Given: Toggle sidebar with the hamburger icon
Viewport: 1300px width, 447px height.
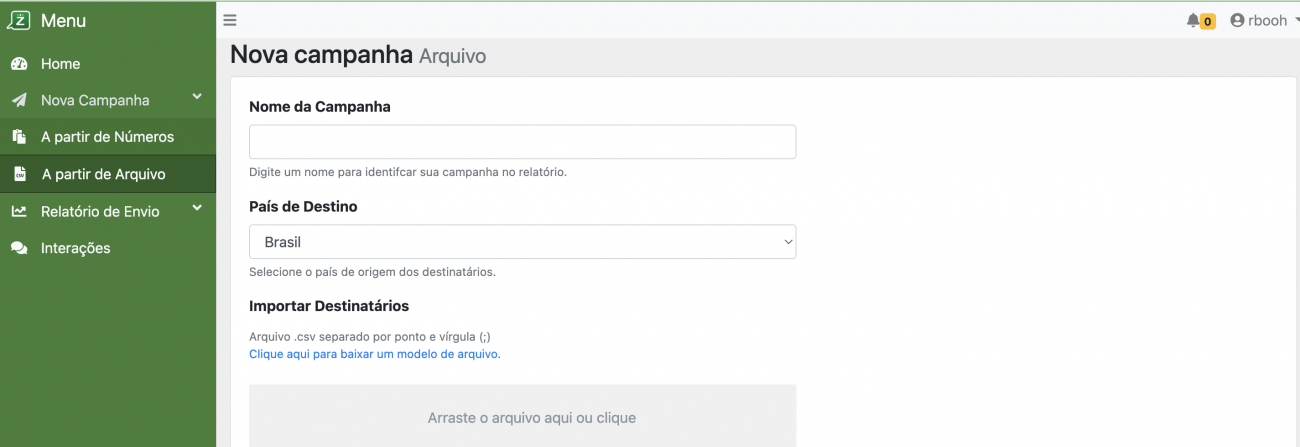Looking at the screenshot, I should (x=230, y=20).
